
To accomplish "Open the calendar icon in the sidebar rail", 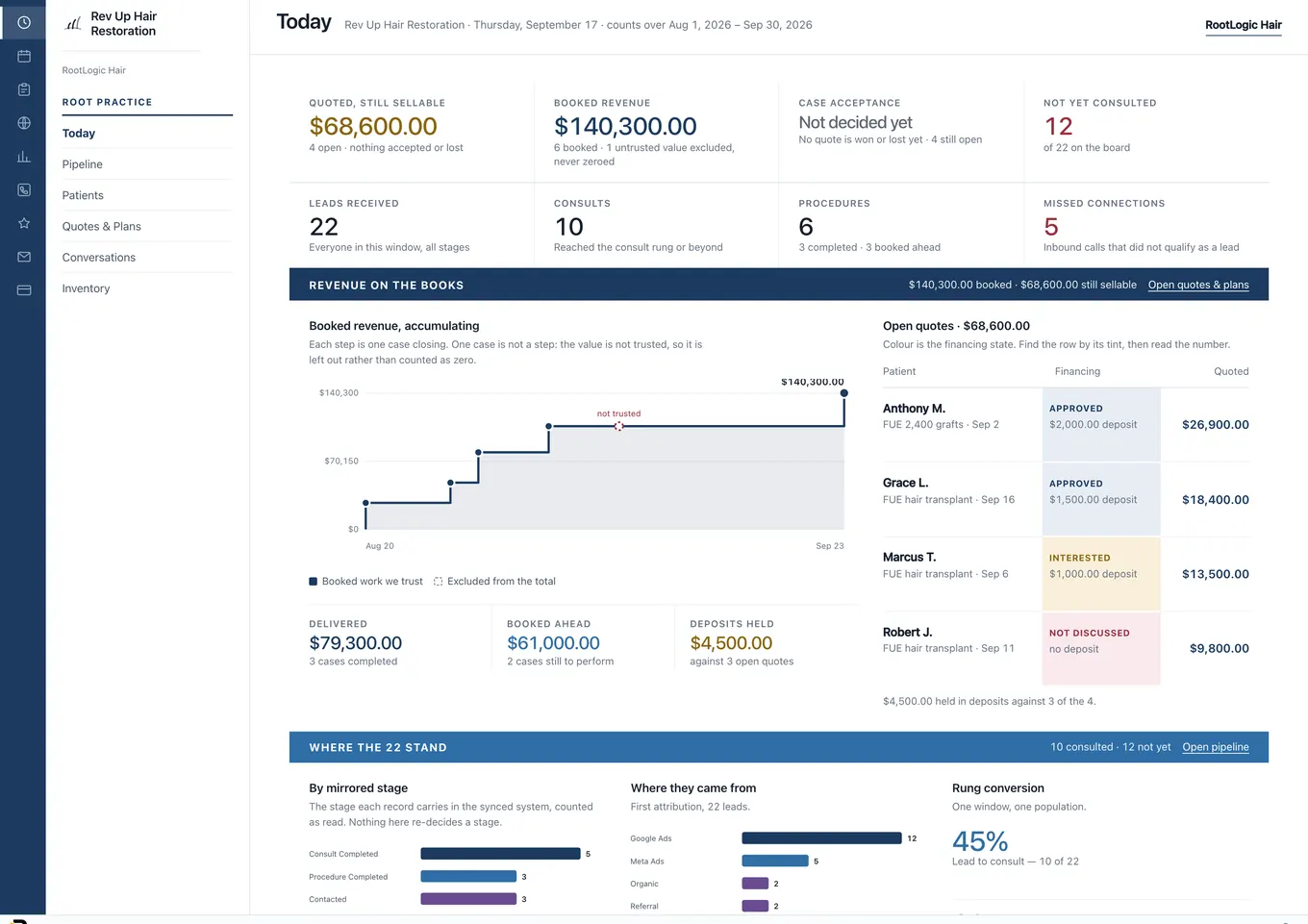I will click(x=23, y=56).
